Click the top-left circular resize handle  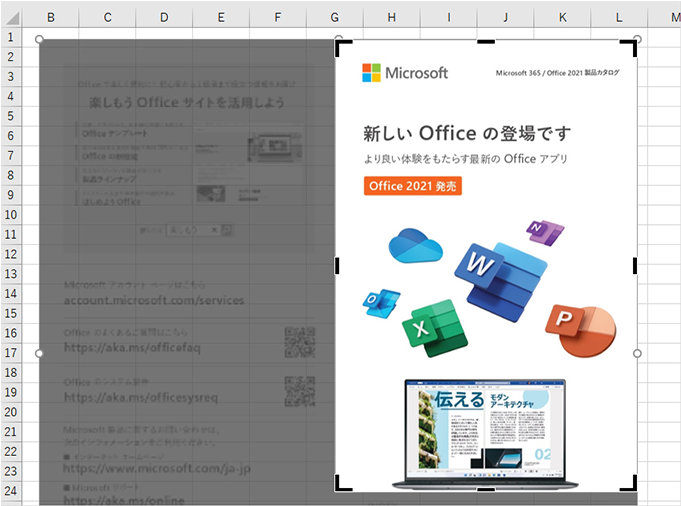click(39, 40)
